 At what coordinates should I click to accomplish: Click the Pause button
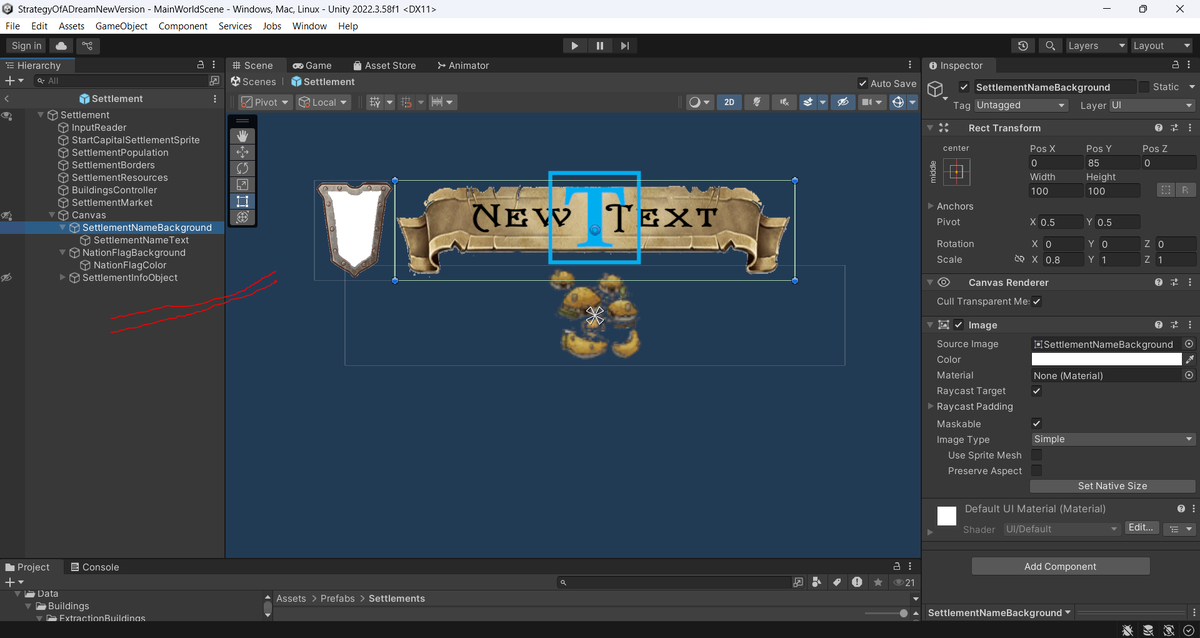pos(599,45)
